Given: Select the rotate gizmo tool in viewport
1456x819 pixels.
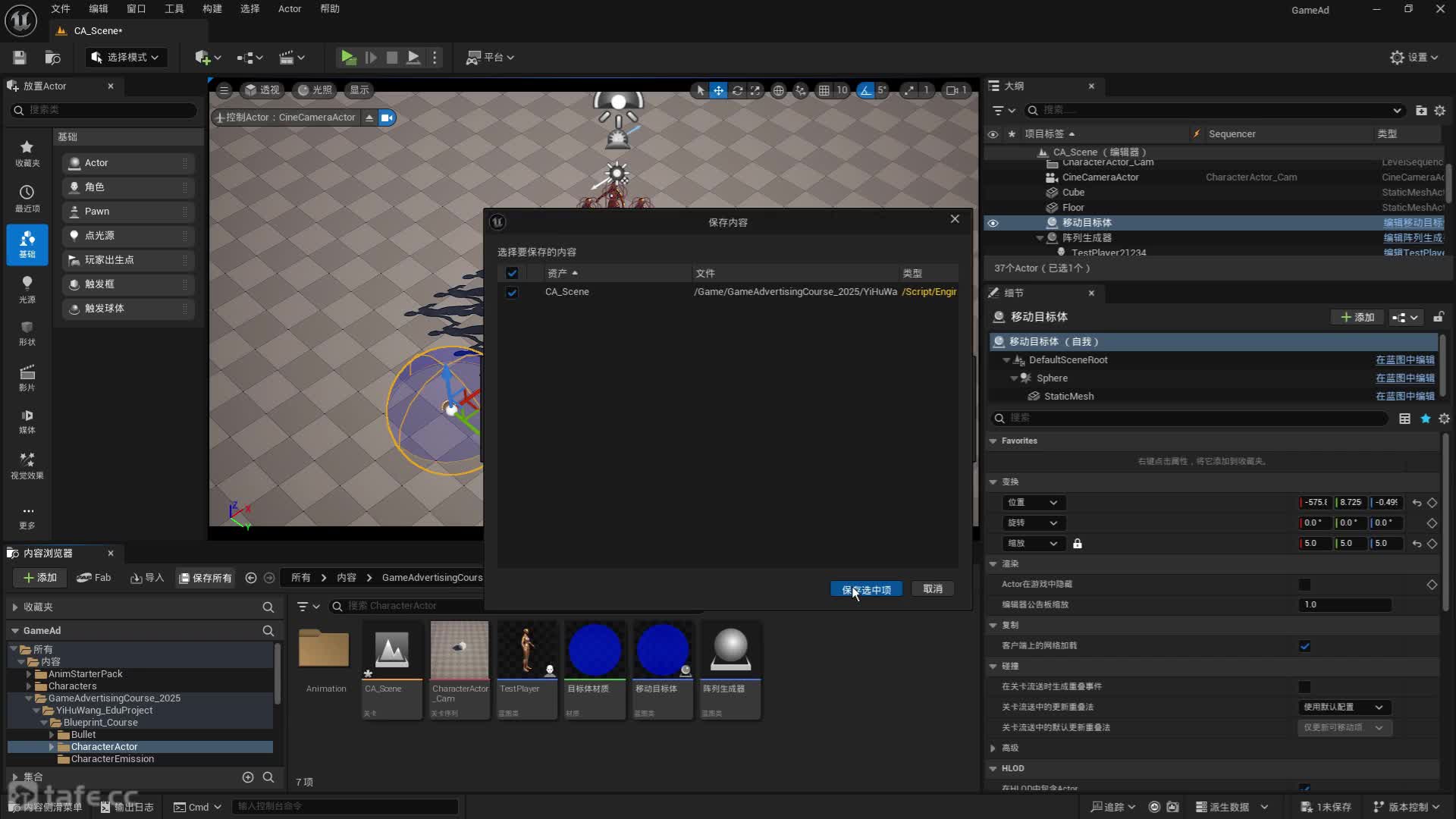Looking at the screenshot, I should [737, 90].
